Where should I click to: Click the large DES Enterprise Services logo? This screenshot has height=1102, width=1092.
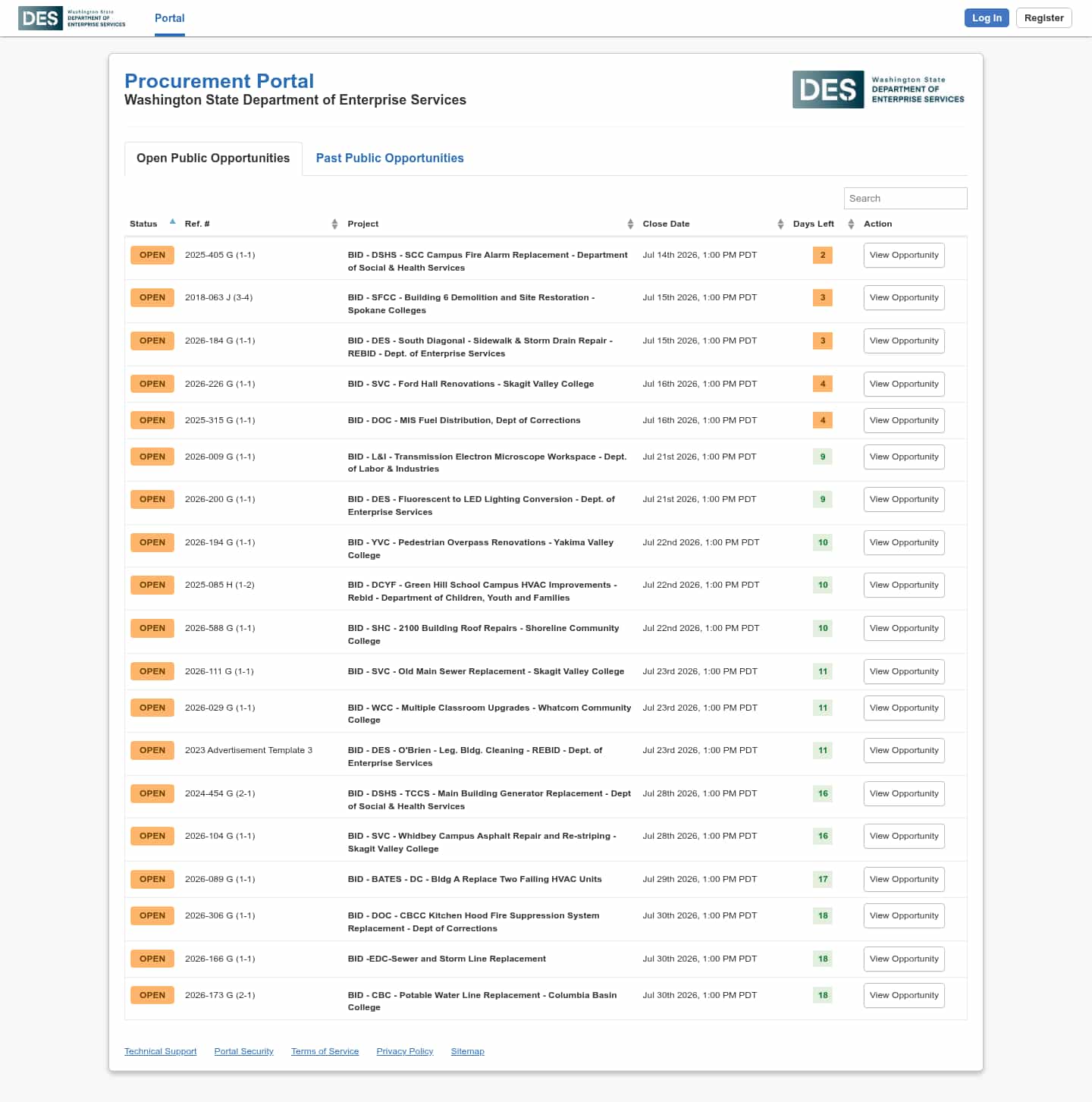[x=879, y=89]
